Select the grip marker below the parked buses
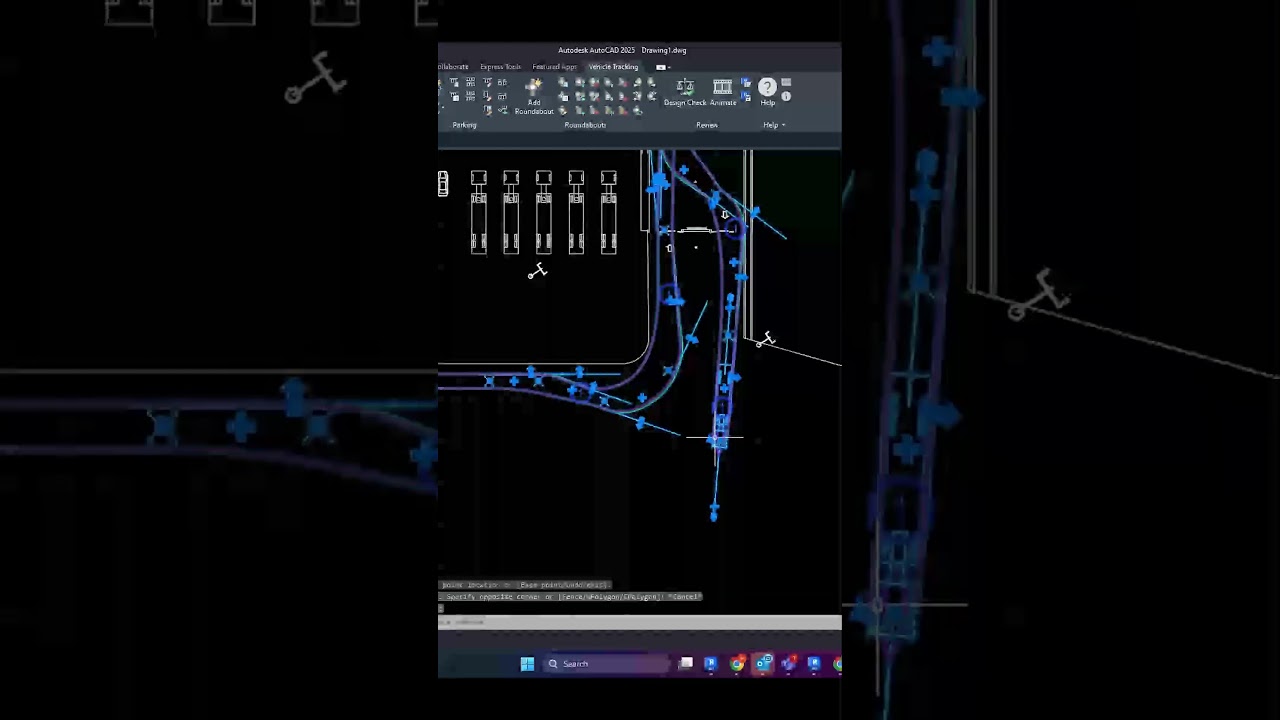 pyautogui.click(x=538, y=271)
